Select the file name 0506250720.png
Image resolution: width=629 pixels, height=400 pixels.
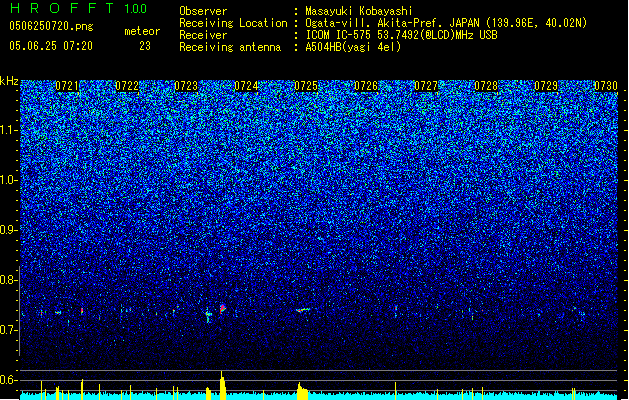[x=51, y=27]
